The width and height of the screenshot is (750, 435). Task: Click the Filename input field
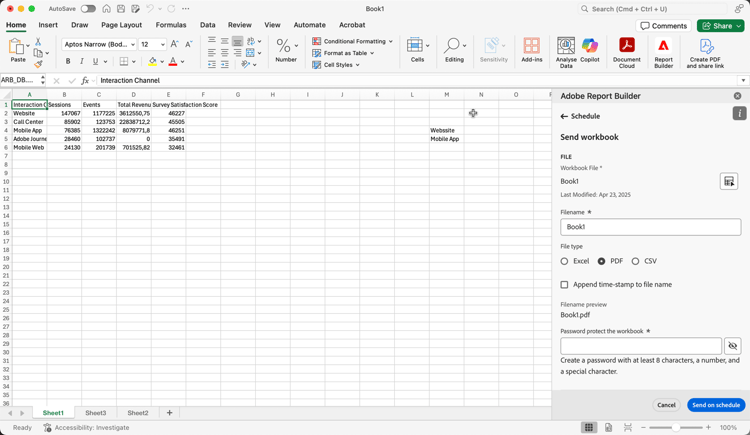click(651, 227)
